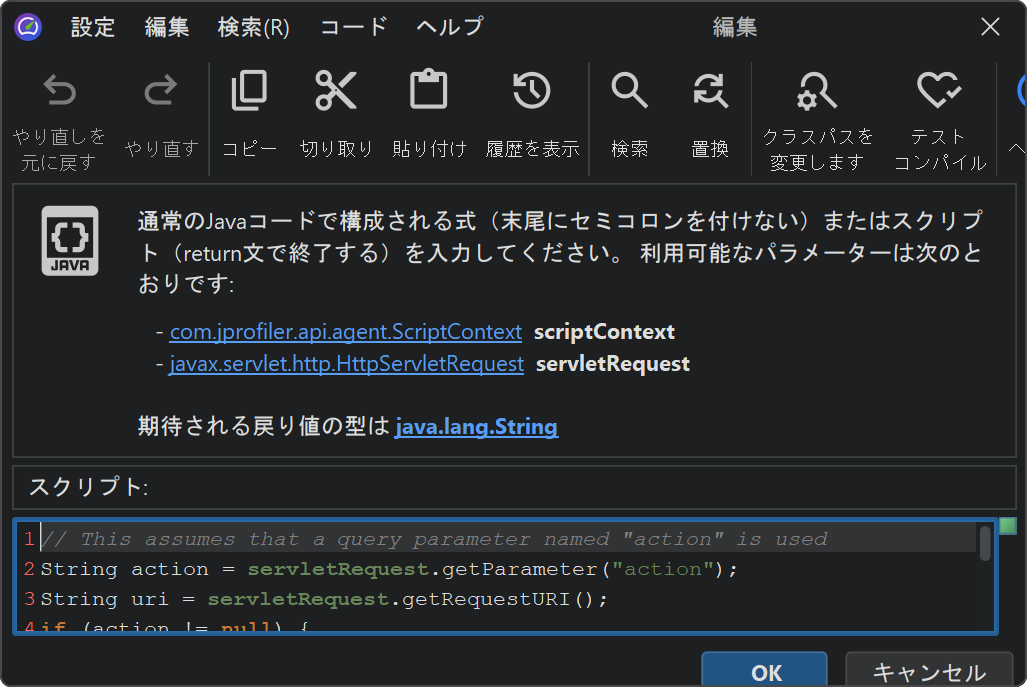Show history with 履歴を表示 icon

[532, 91]
